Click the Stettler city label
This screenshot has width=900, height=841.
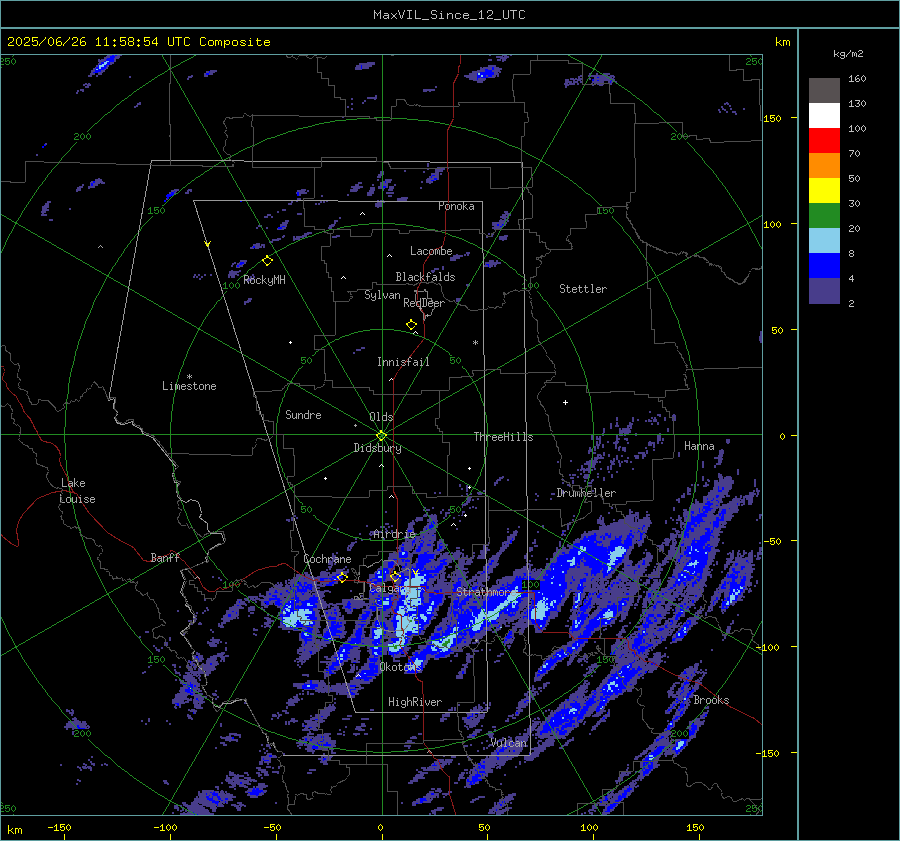pos(583,289)
